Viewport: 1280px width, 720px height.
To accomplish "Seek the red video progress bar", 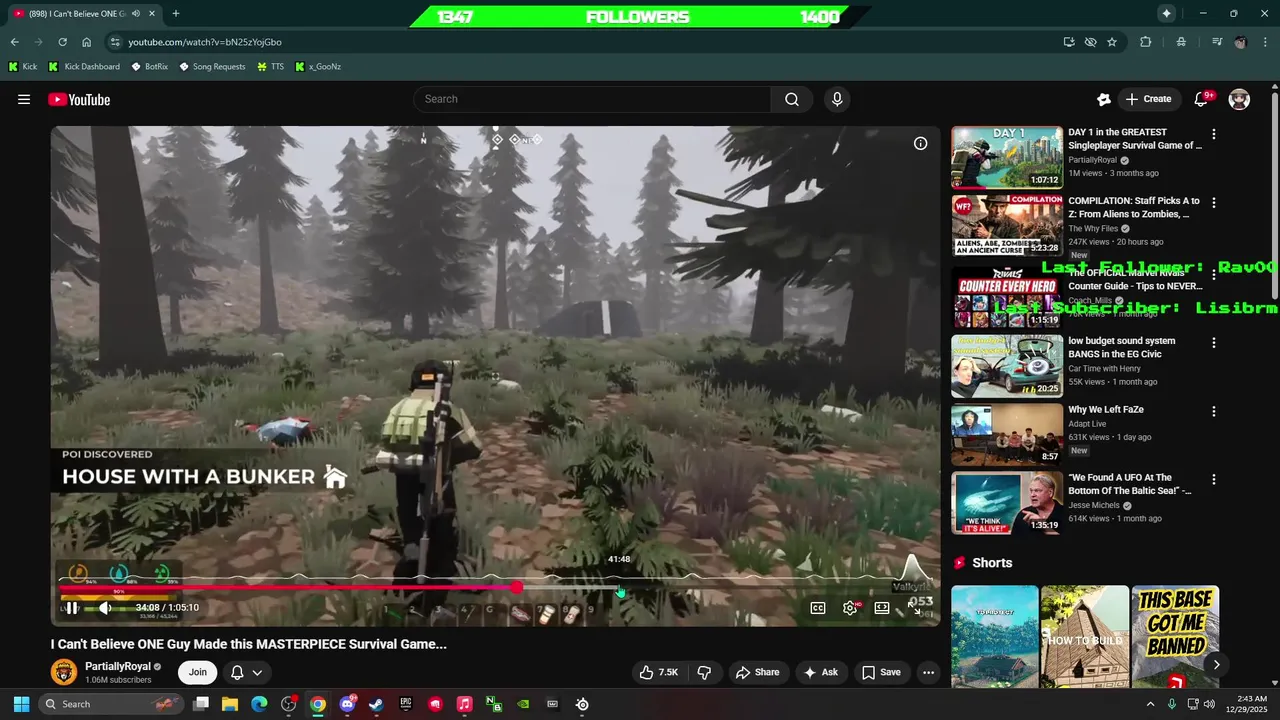I will pyautogui.click(x=494, y=588).
